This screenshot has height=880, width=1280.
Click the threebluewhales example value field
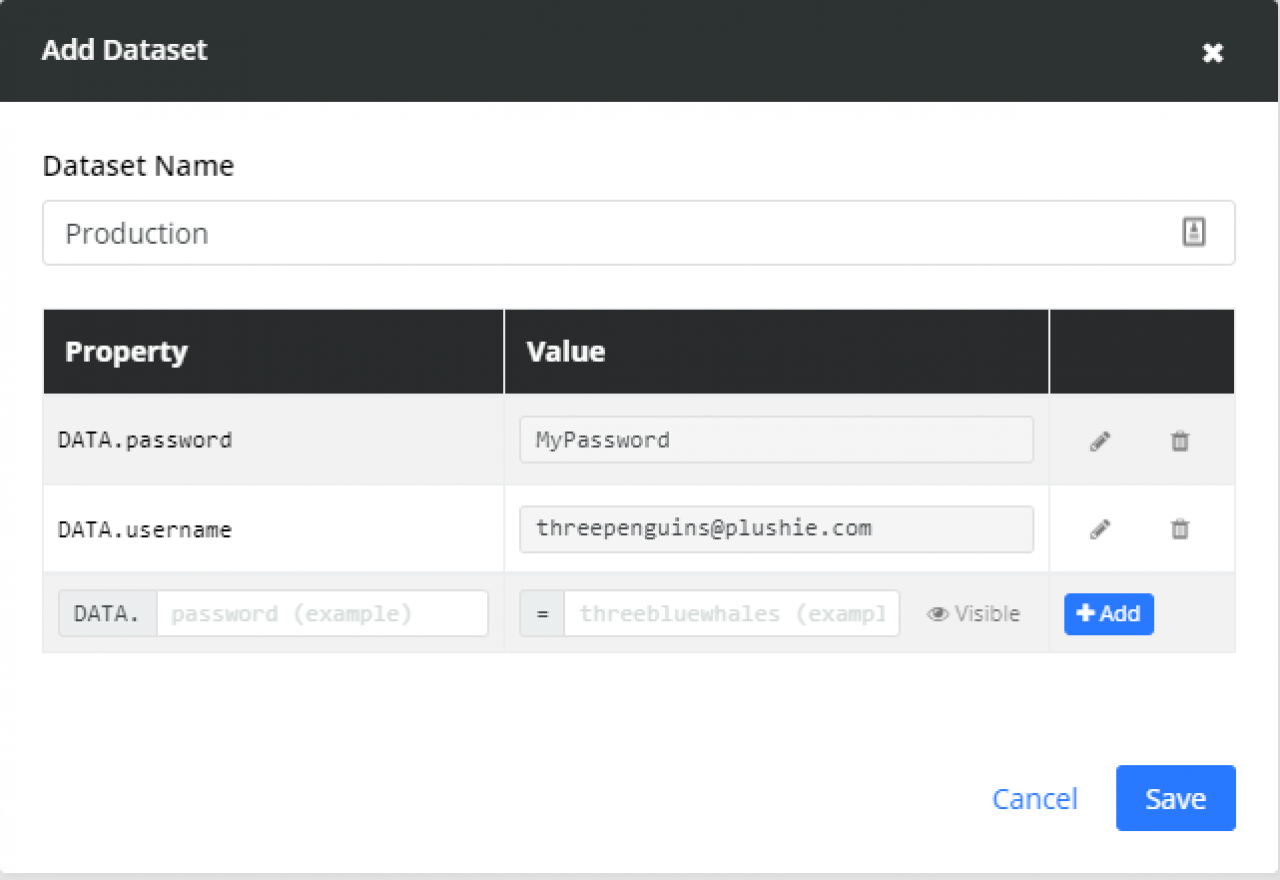point(732,613)
